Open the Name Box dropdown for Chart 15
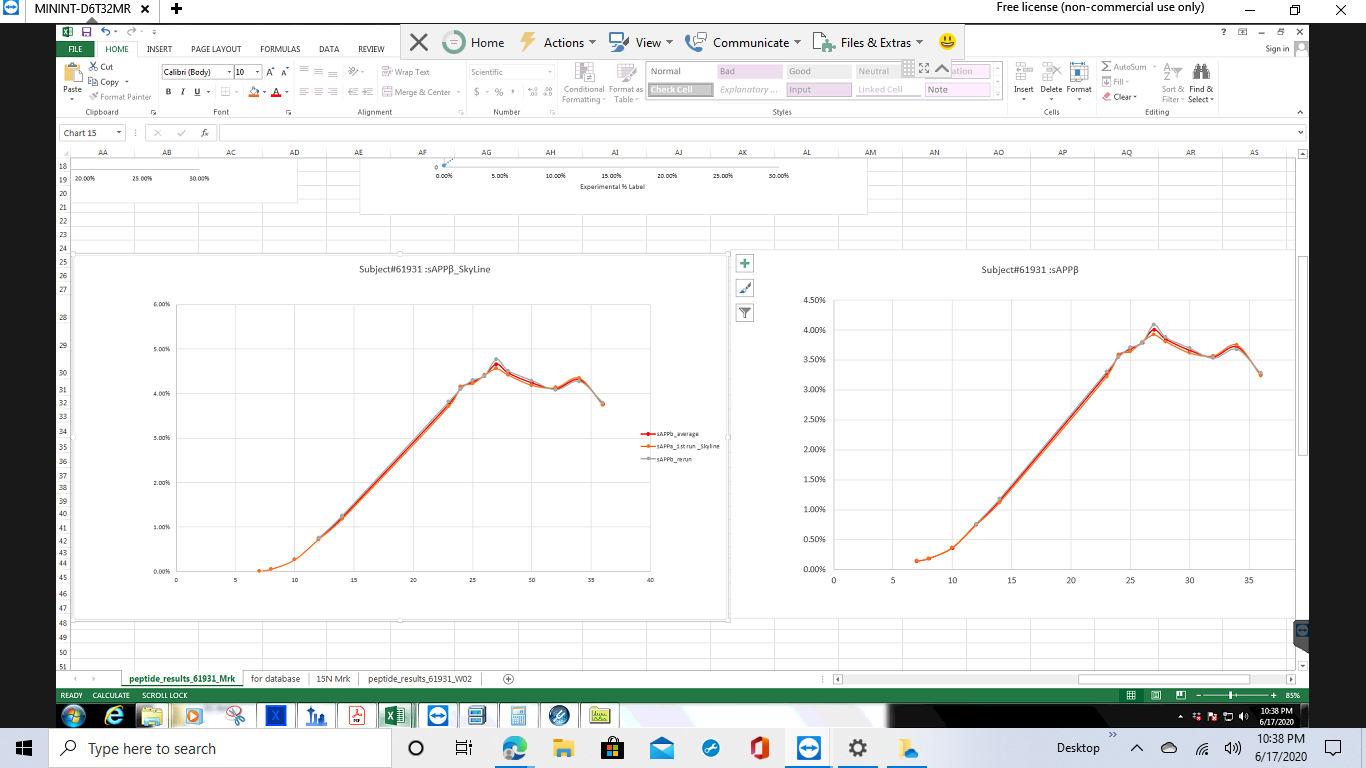This screenshot has height=768, width=1366. [119, 133]
